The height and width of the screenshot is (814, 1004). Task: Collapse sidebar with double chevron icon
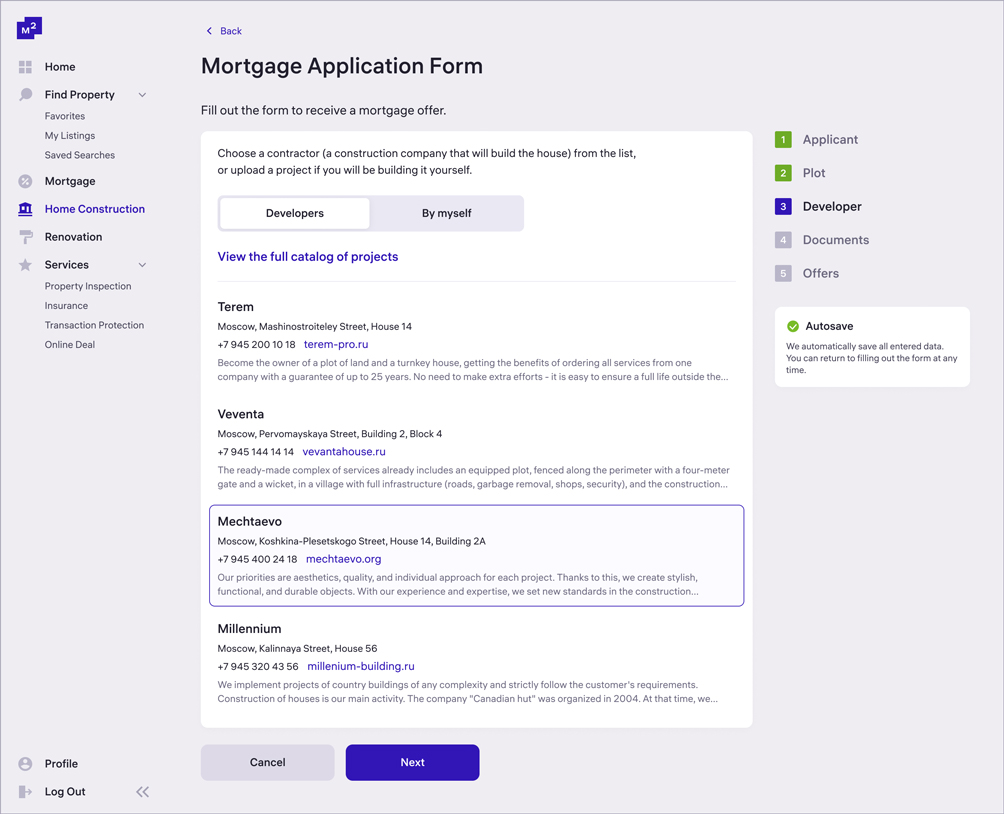coord(142,791)
